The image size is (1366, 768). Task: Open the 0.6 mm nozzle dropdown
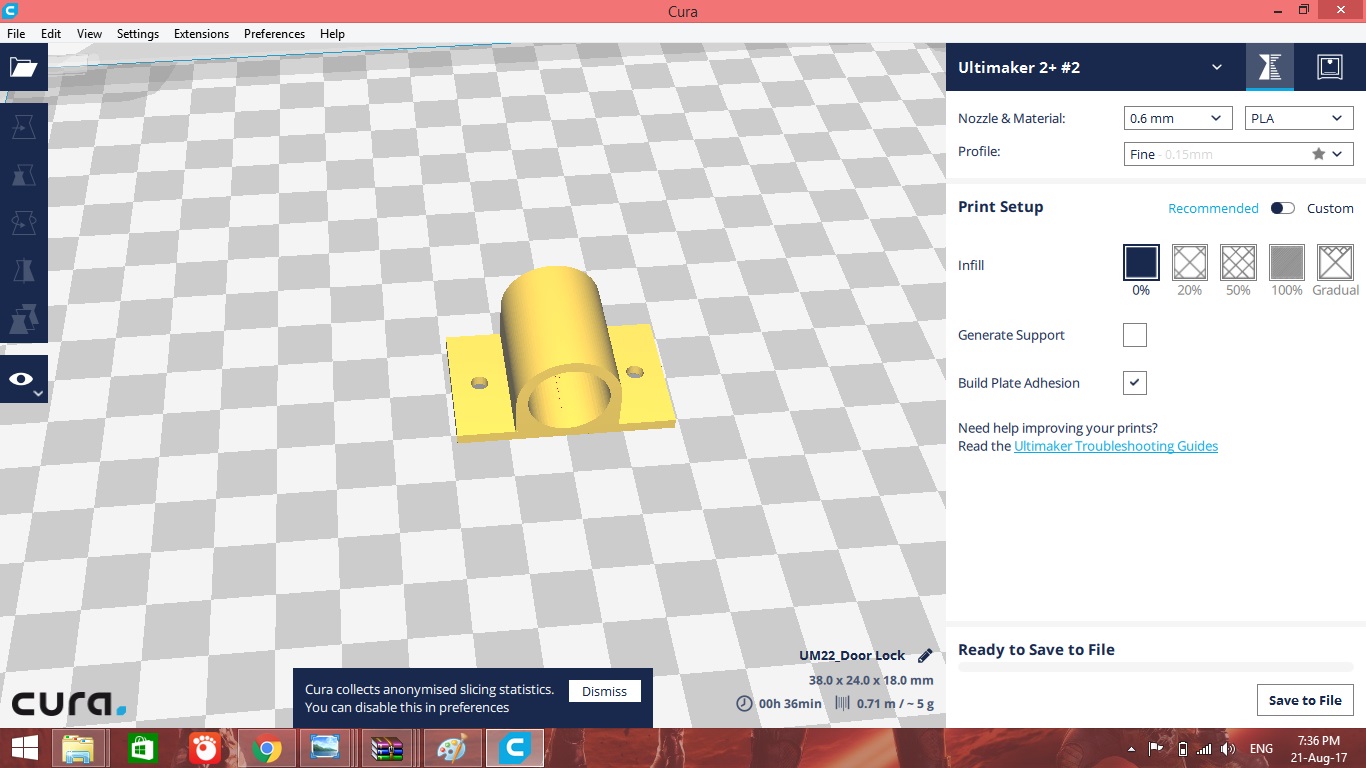click(x=1177, y=118)
